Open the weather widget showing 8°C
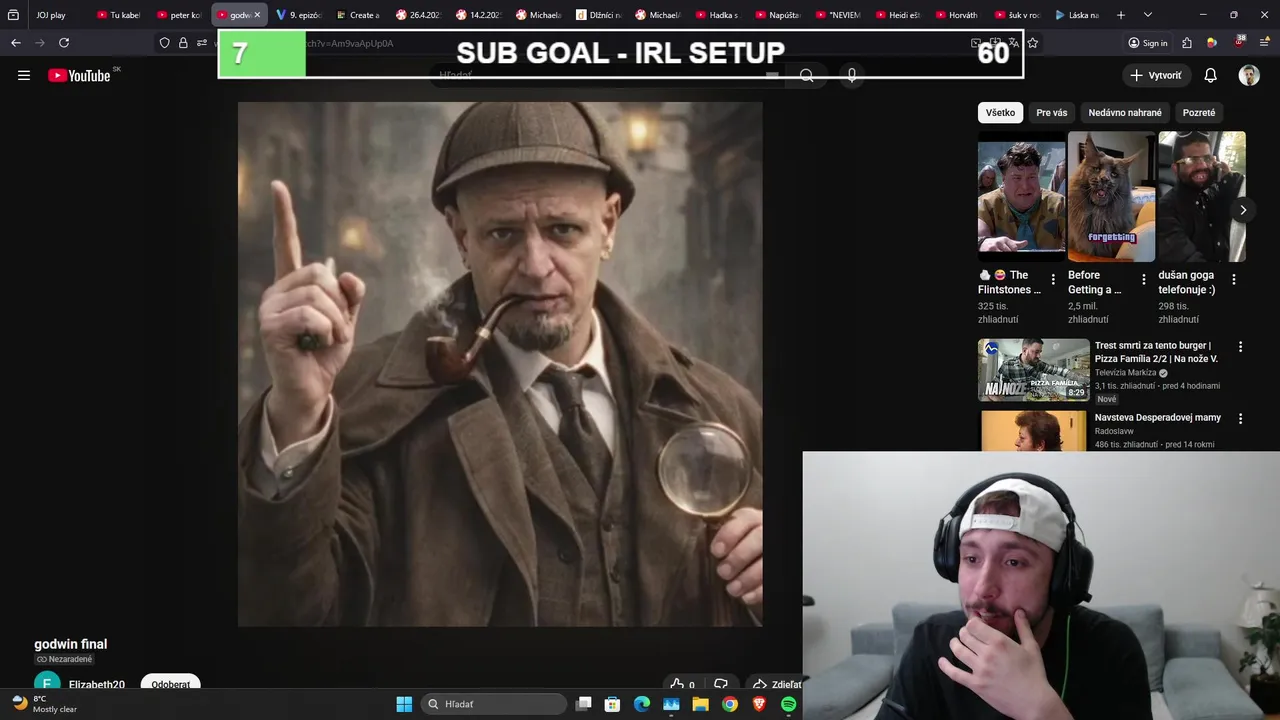Image resolution: width=1280 pixels, height=720 pixels. click(x=44, y=704)
